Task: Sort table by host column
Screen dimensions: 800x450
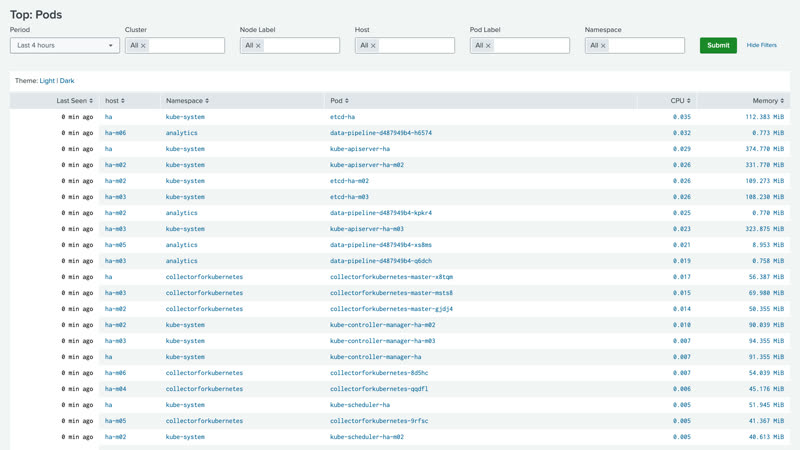Action: pos(115,101)
